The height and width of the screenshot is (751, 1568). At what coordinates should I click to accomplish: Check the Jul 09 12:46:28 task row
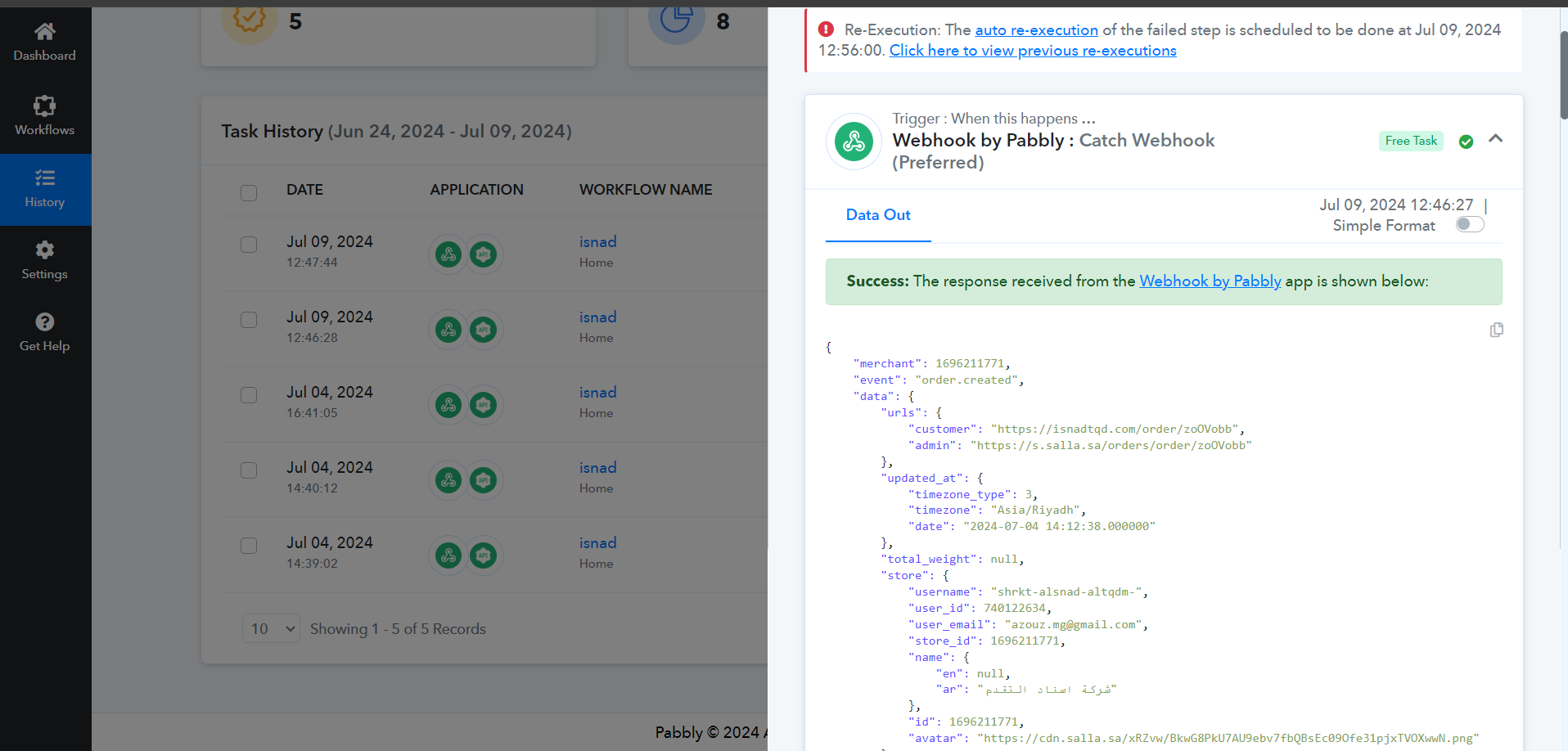(x=249, y=320)
